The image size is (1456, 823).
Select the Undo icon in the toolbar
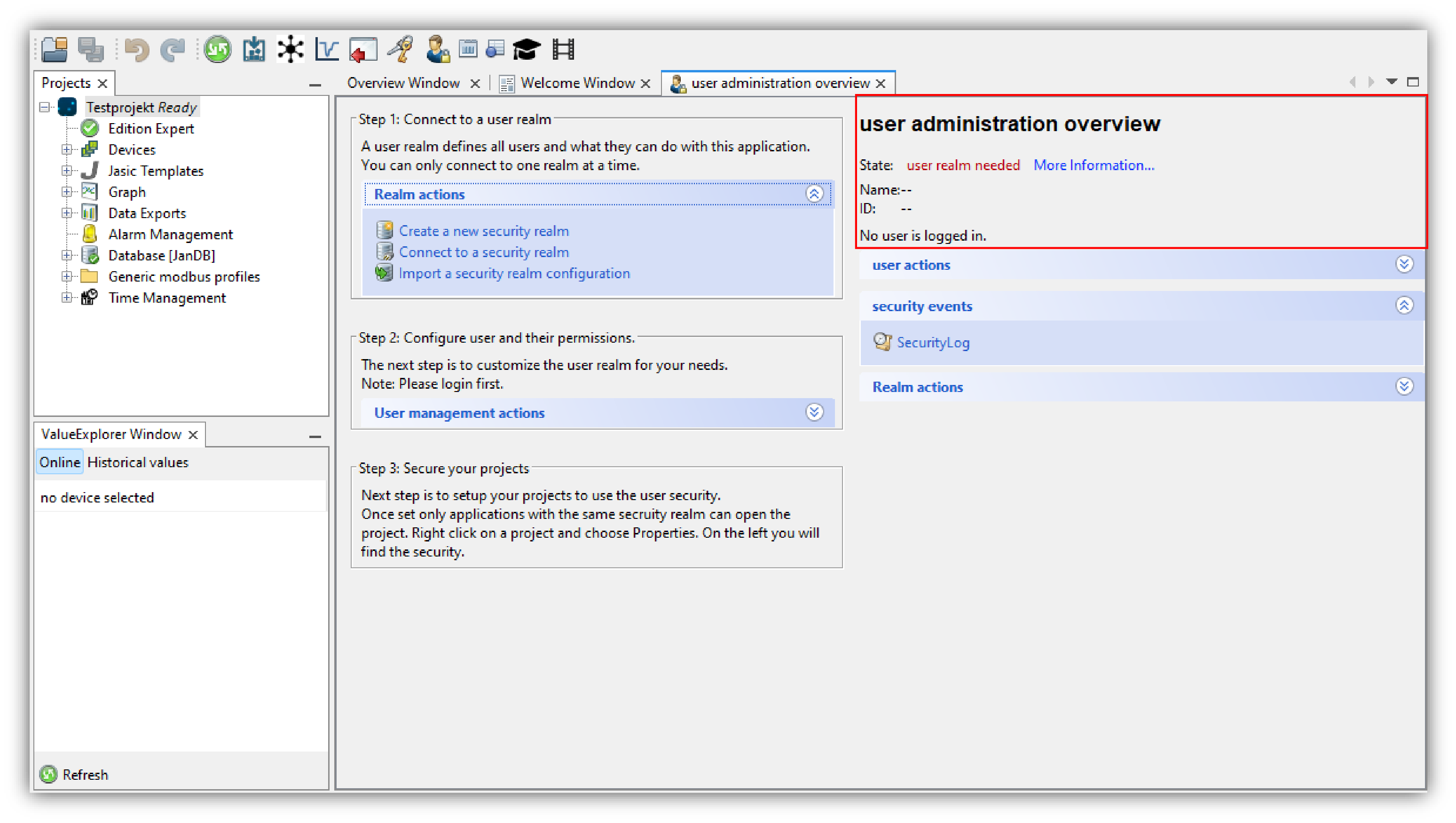tap(136, 49)
